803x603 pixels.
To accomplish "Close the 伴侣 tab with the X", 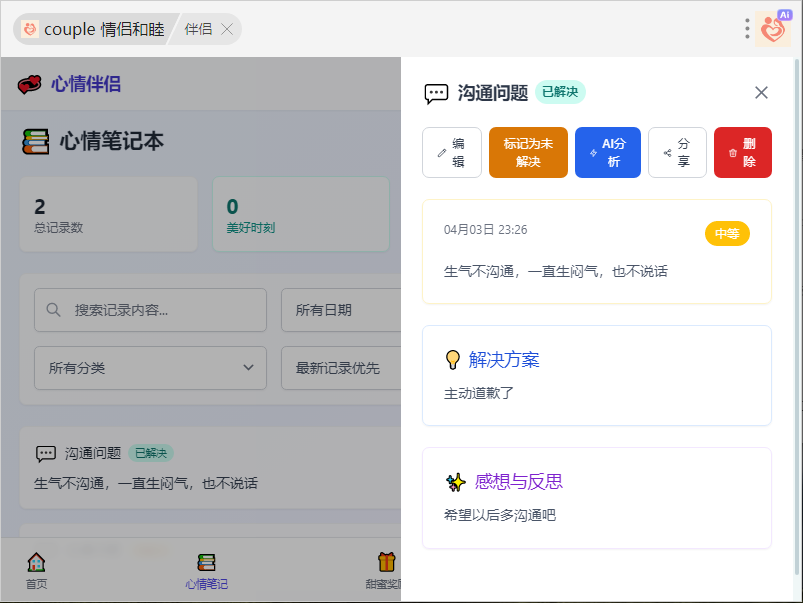I will pos(227,29).
